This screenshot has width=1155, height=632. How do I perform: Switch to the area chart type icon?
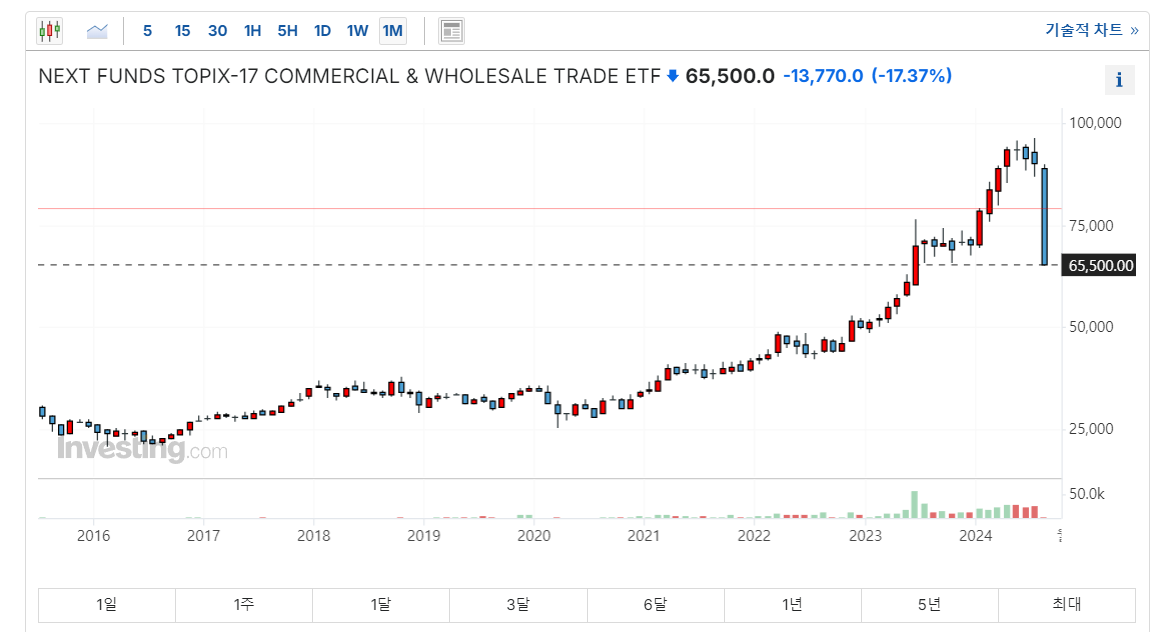97,31
